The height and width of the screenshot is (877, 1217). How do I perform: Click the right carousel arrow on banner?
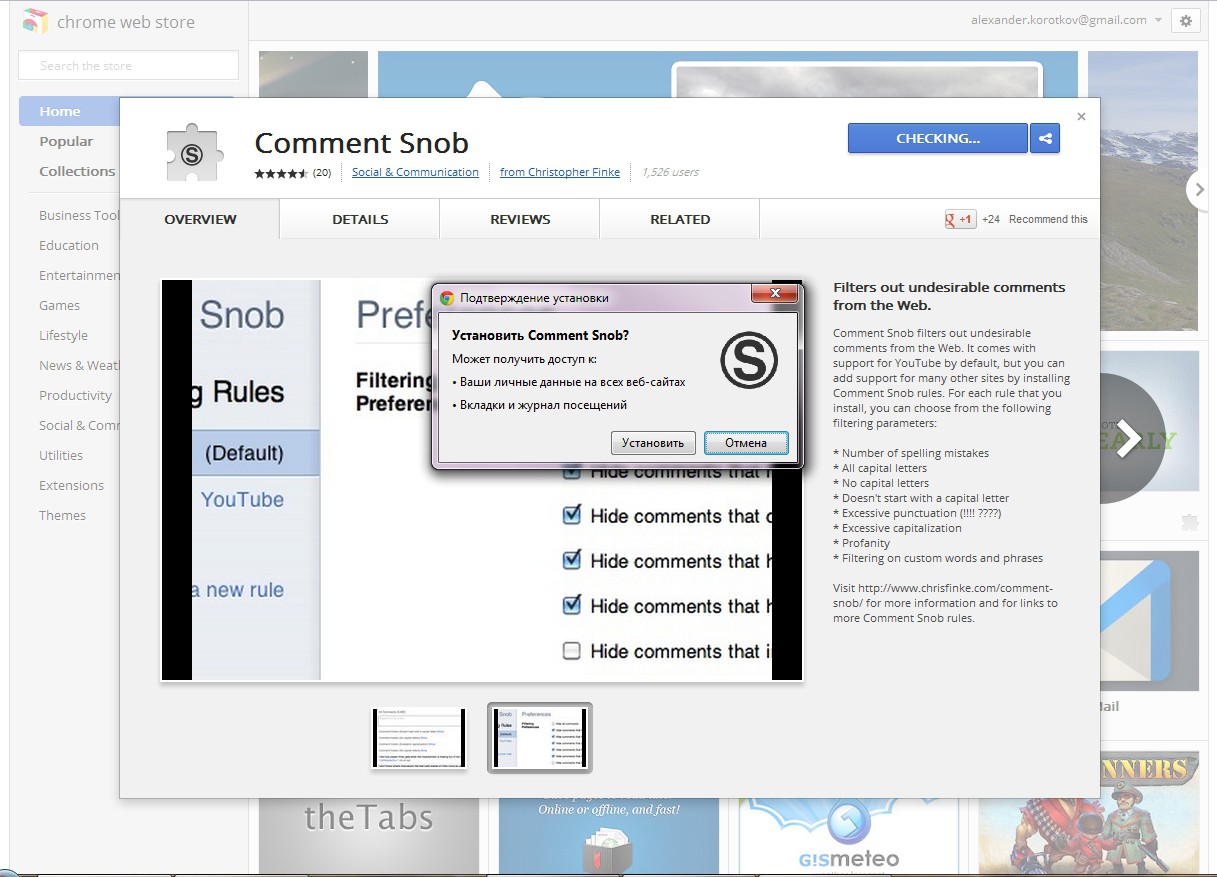(1196, 189)
